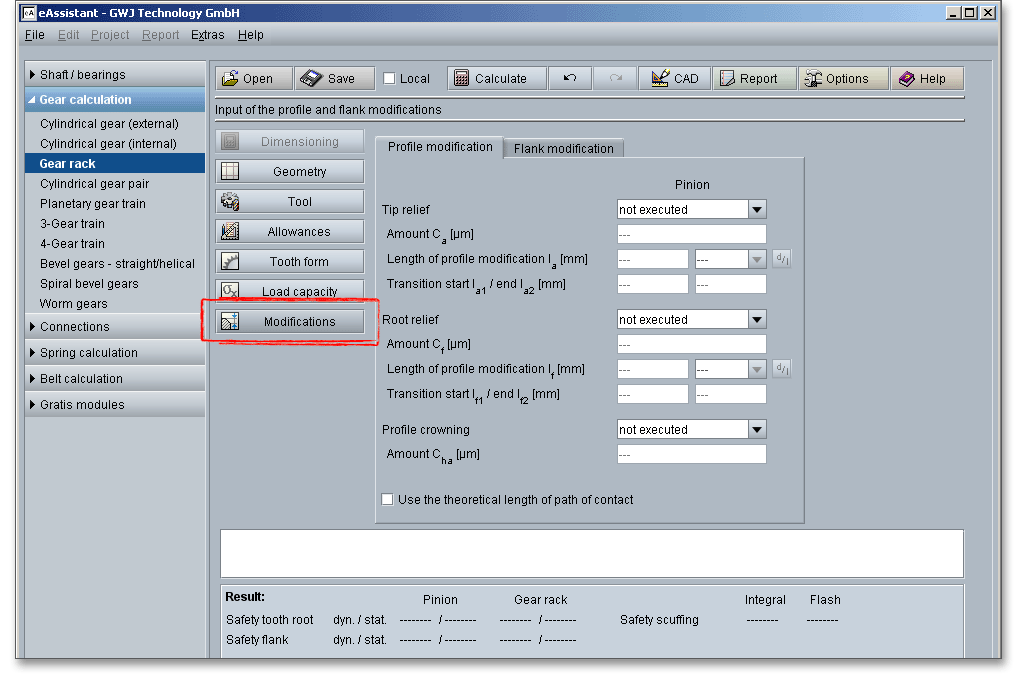The width and height of the screenshot is (1017, 674).
Task: Switch to the Flank modification tab
Action: (x=563, y=148)
